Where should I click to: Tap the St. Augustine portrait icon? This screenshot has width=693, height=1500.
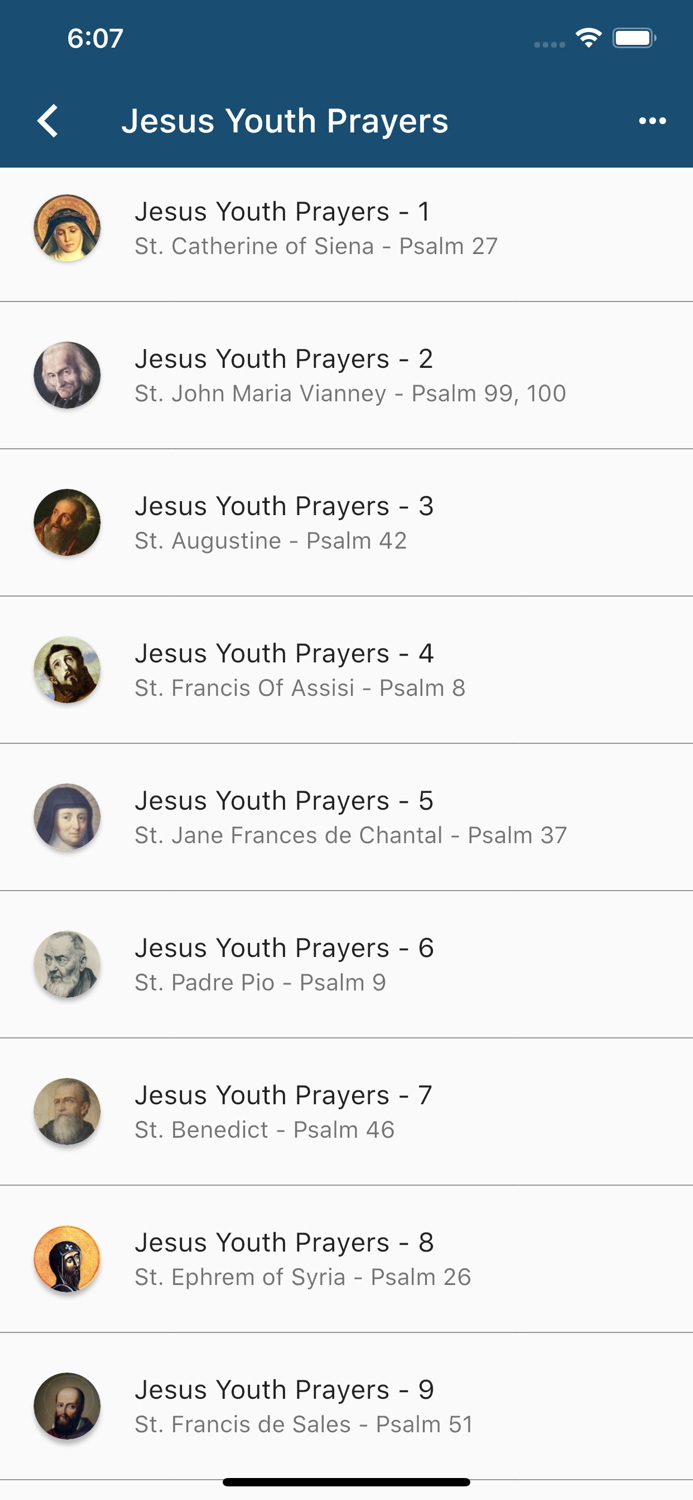(67, 522)
